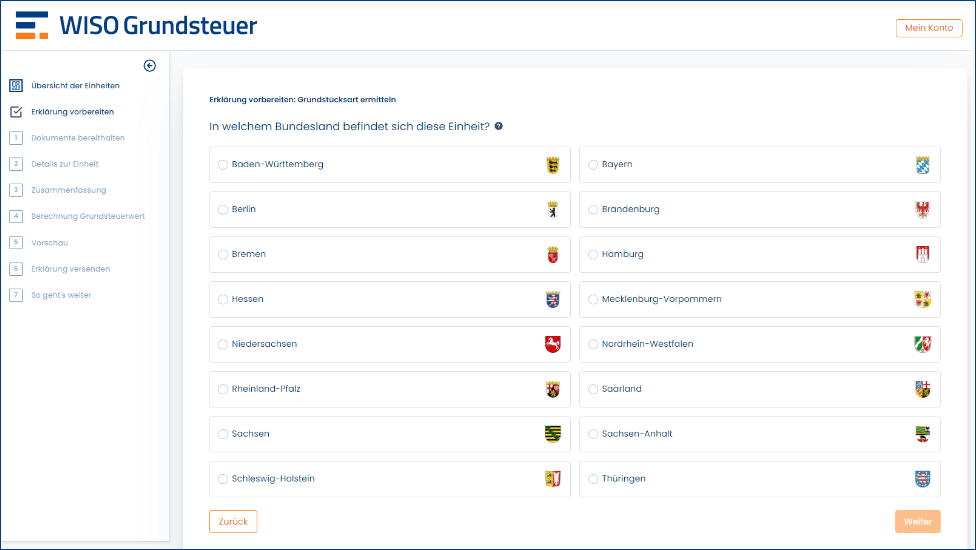Go to So geht's weiter step
The width and height of the screenshot is (976, 550).
[61, 295]
